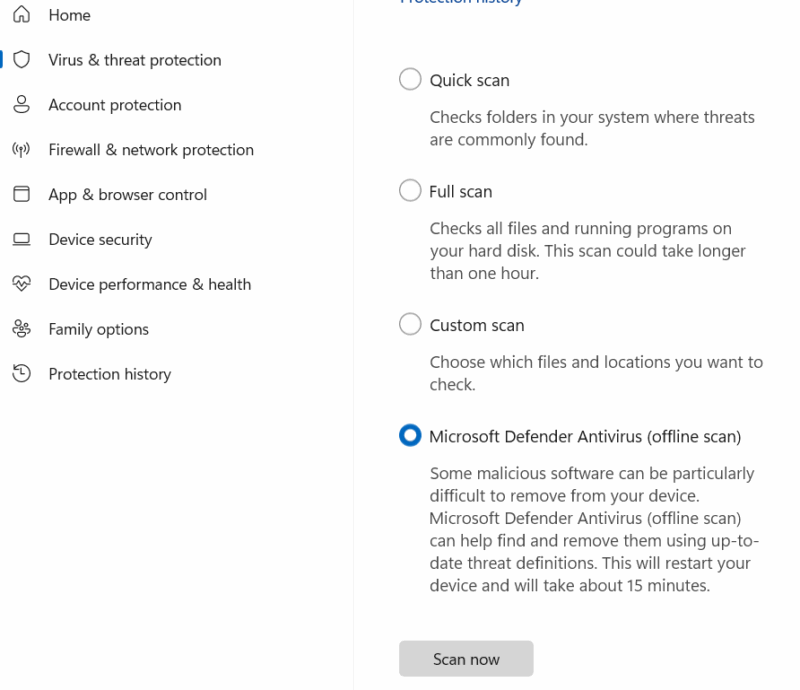Click the Quick scan description text

coord(592,128)
